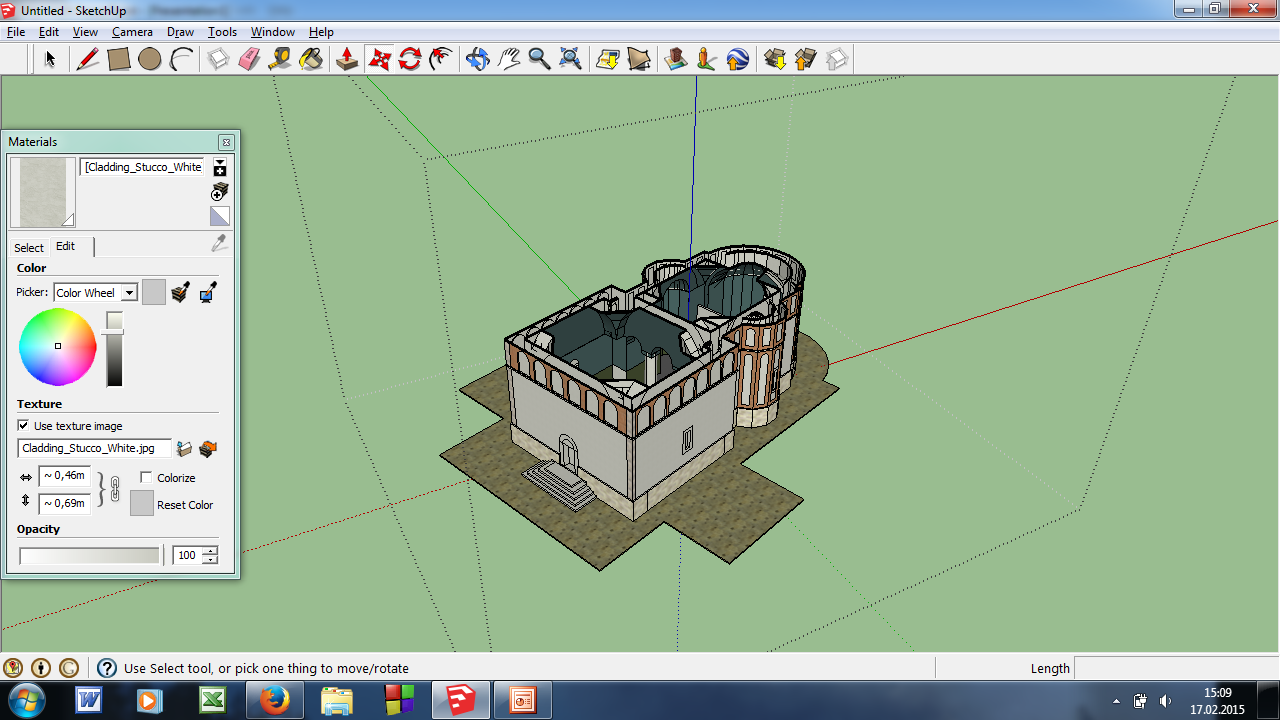Select the Paint Bucket tool
The height and width of the screenshot is (720, 1280).
coord(311,59)
